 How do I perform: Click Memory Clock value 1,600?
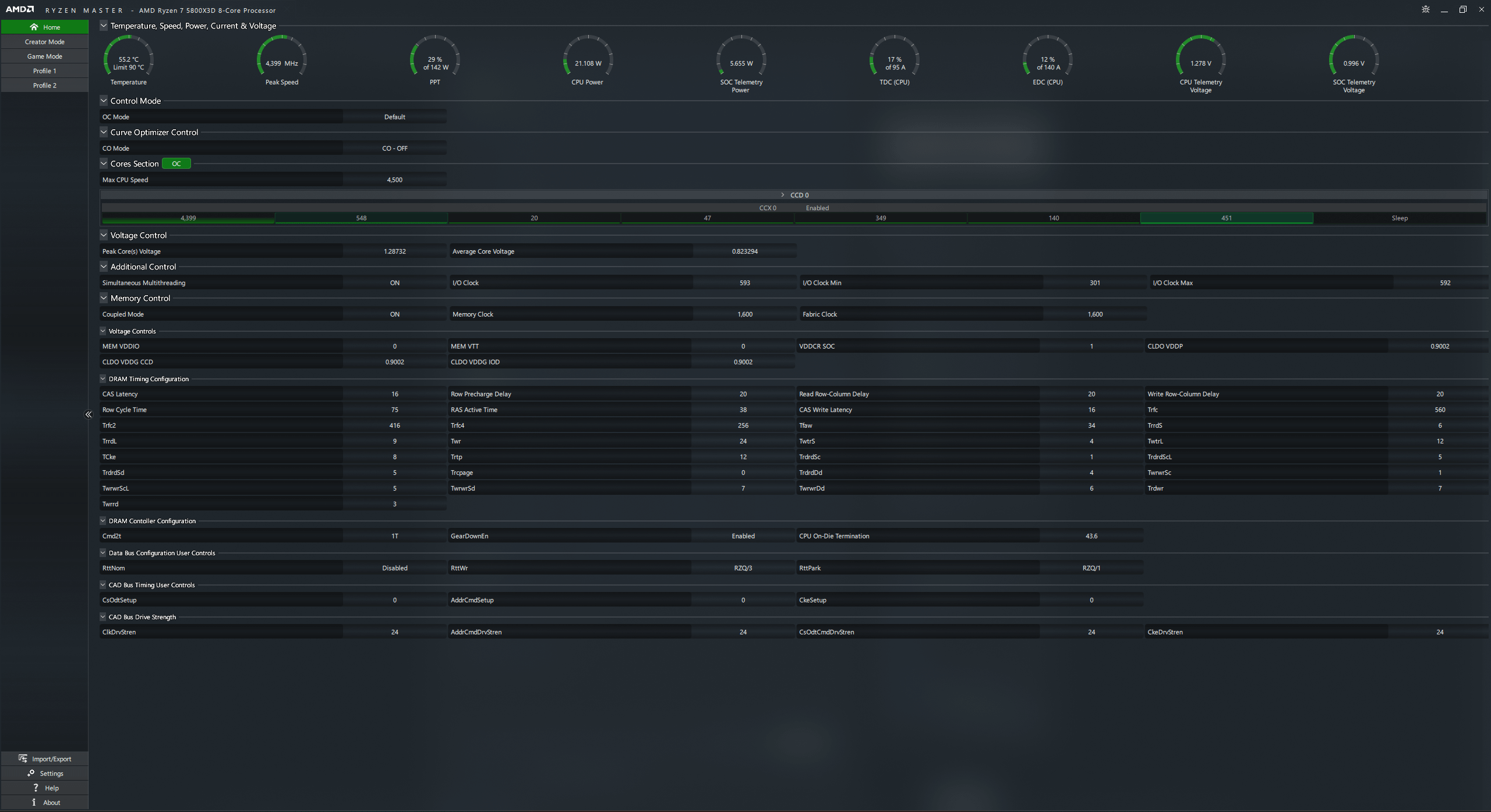click(745, 314)
